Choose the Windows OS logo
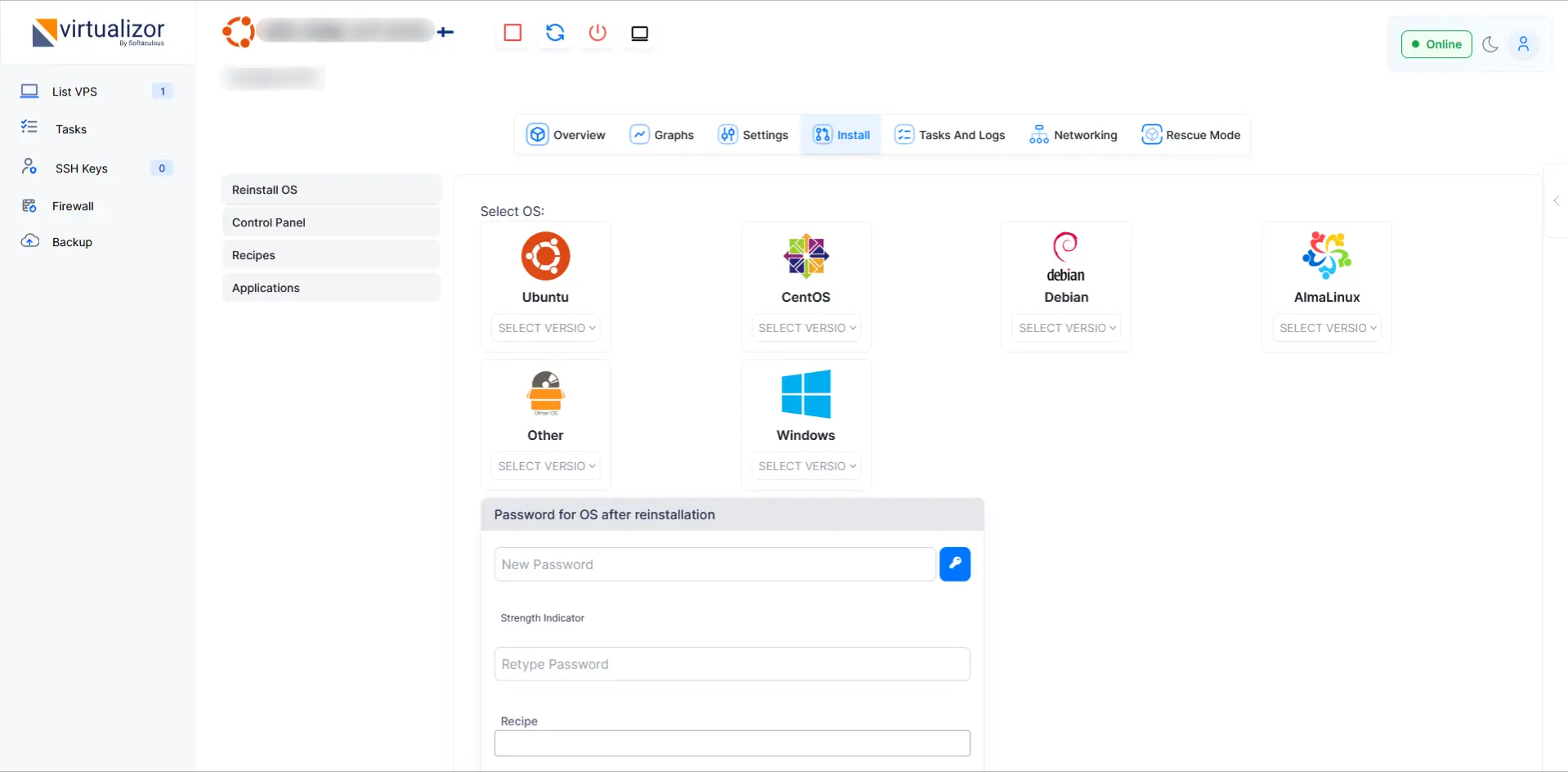The height and width of the screenshot is (772, 1568). pos(805,394)
